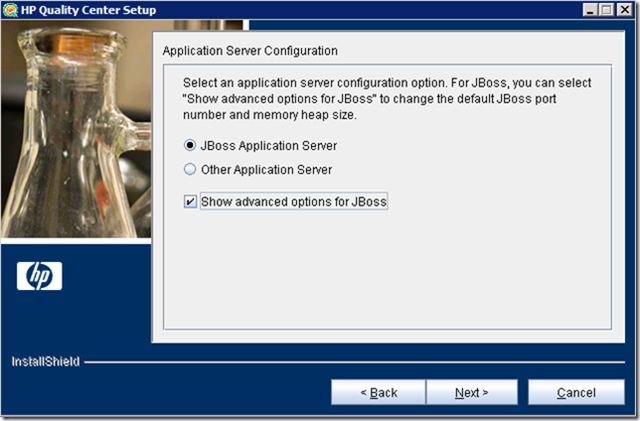Maximize the setup window
640x421 pixels.
[x=607, y=9]
